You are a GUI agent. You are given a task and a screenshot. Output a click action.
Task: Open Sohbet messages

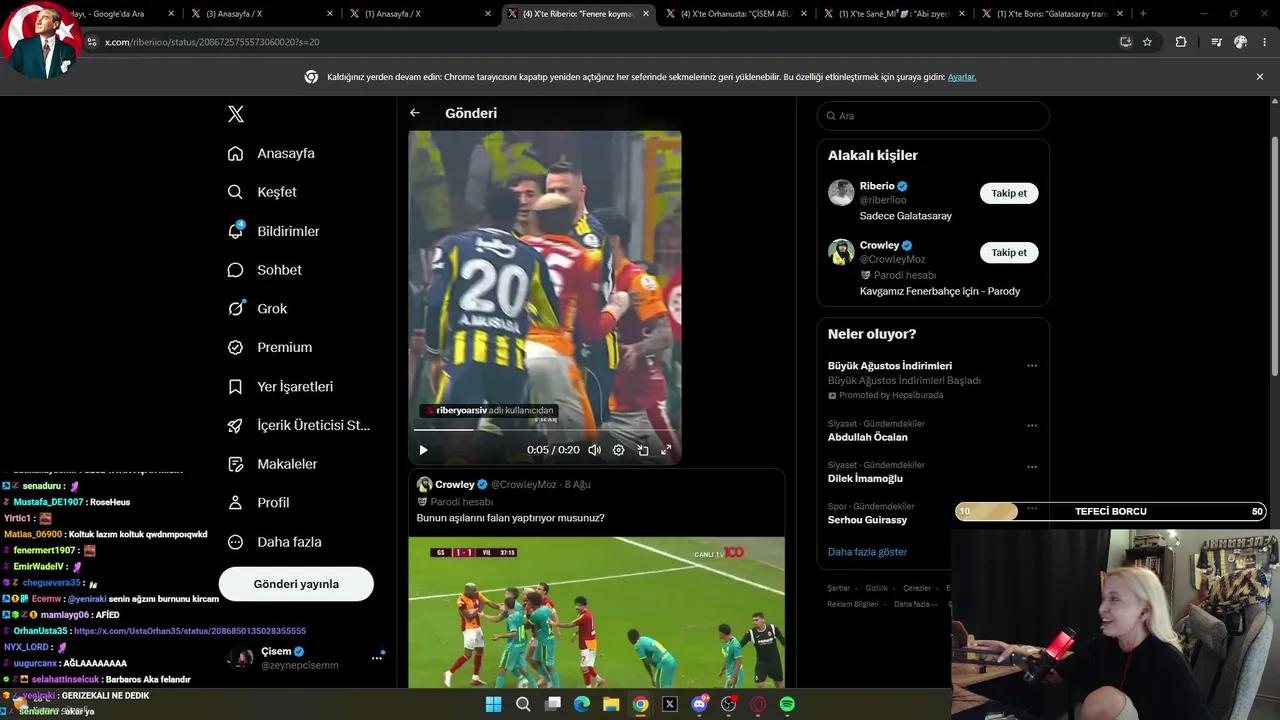[x=264, y=270]
